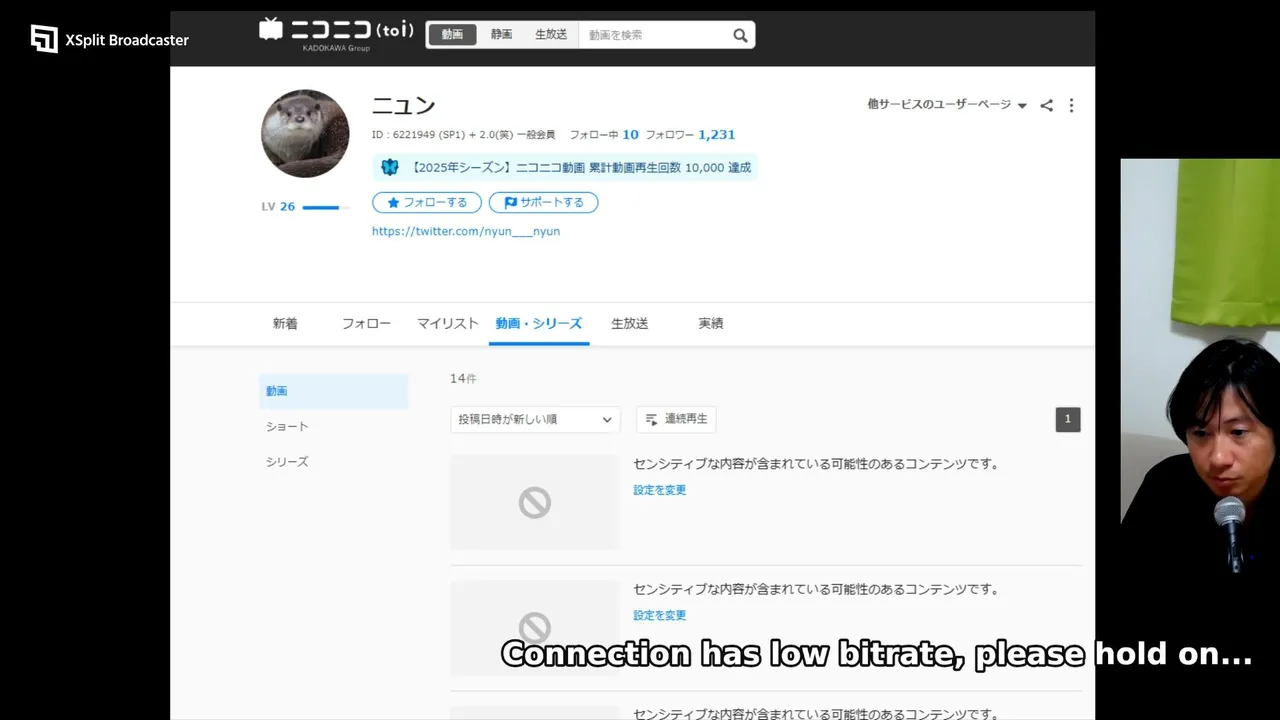
Task: Open the 2025年シーズン achievement banner
Action: tap(565, 167)
